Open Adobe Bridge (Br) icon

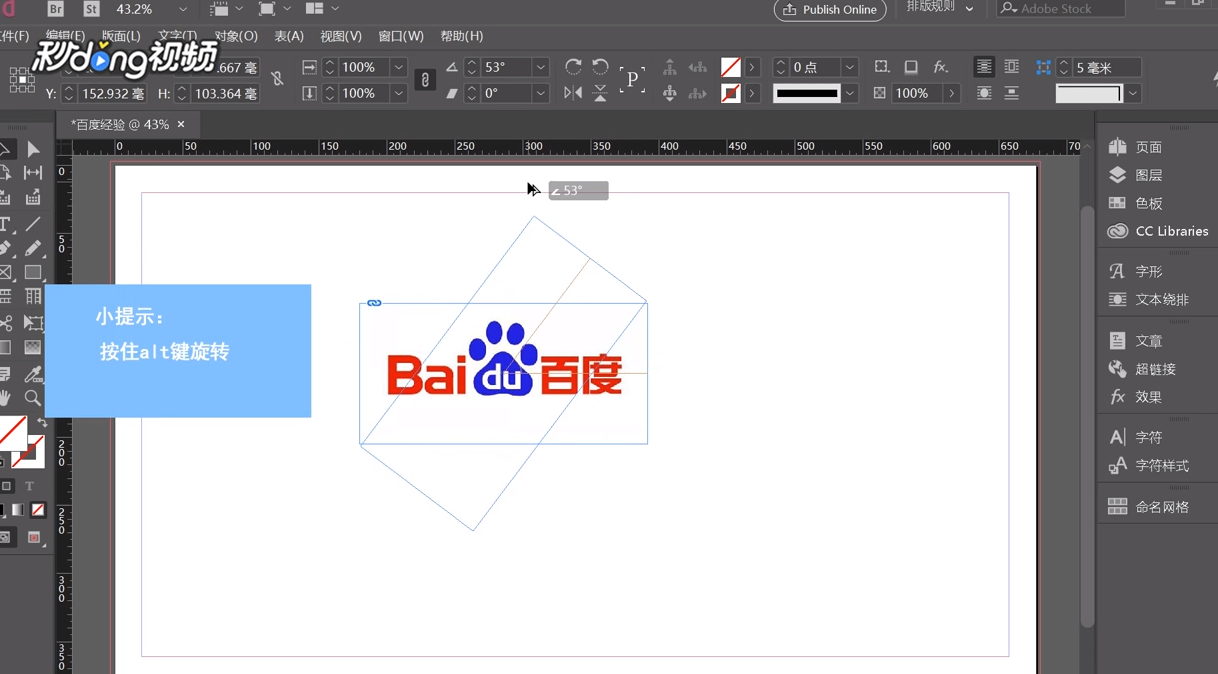56,9
